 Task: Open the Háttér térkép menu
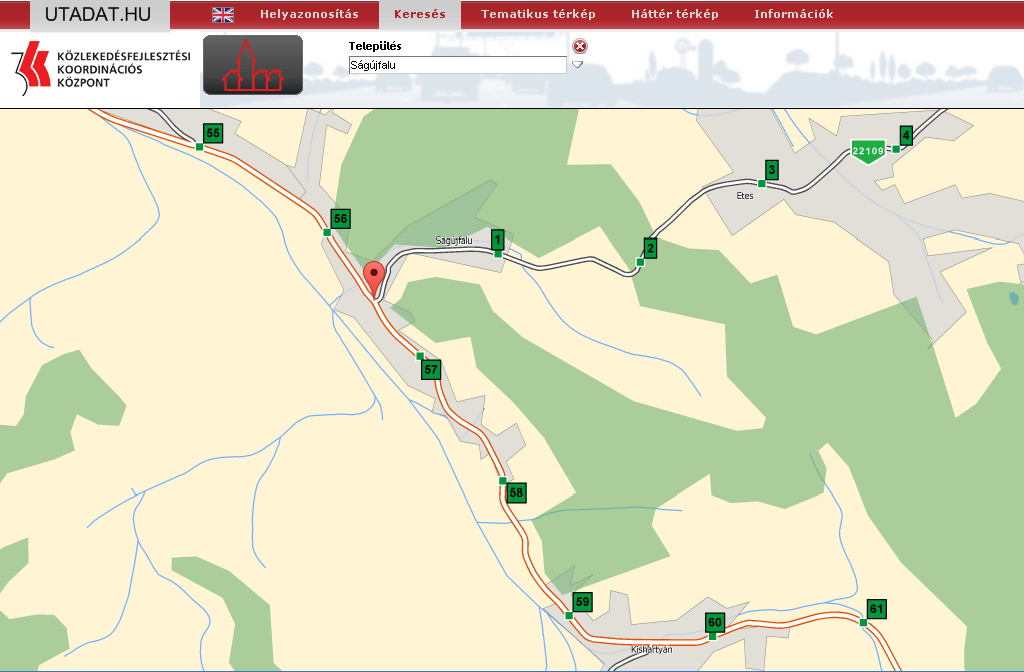tap(674, 15)
